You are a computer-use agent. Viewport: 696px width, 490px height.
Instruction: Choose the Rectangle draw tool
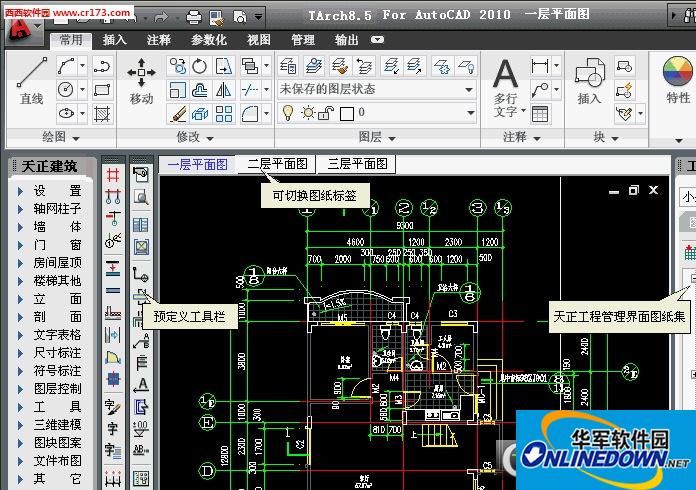pyautogui.click(x=102, y=90)
